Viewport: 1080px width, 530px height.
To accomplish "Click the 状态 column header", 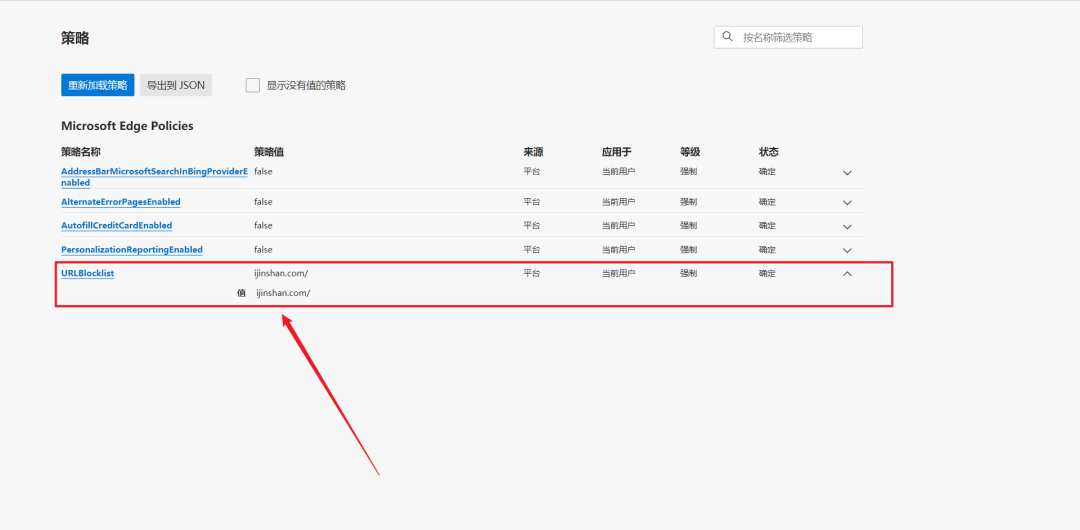I will pyautogui.click(x=768, y=152).
